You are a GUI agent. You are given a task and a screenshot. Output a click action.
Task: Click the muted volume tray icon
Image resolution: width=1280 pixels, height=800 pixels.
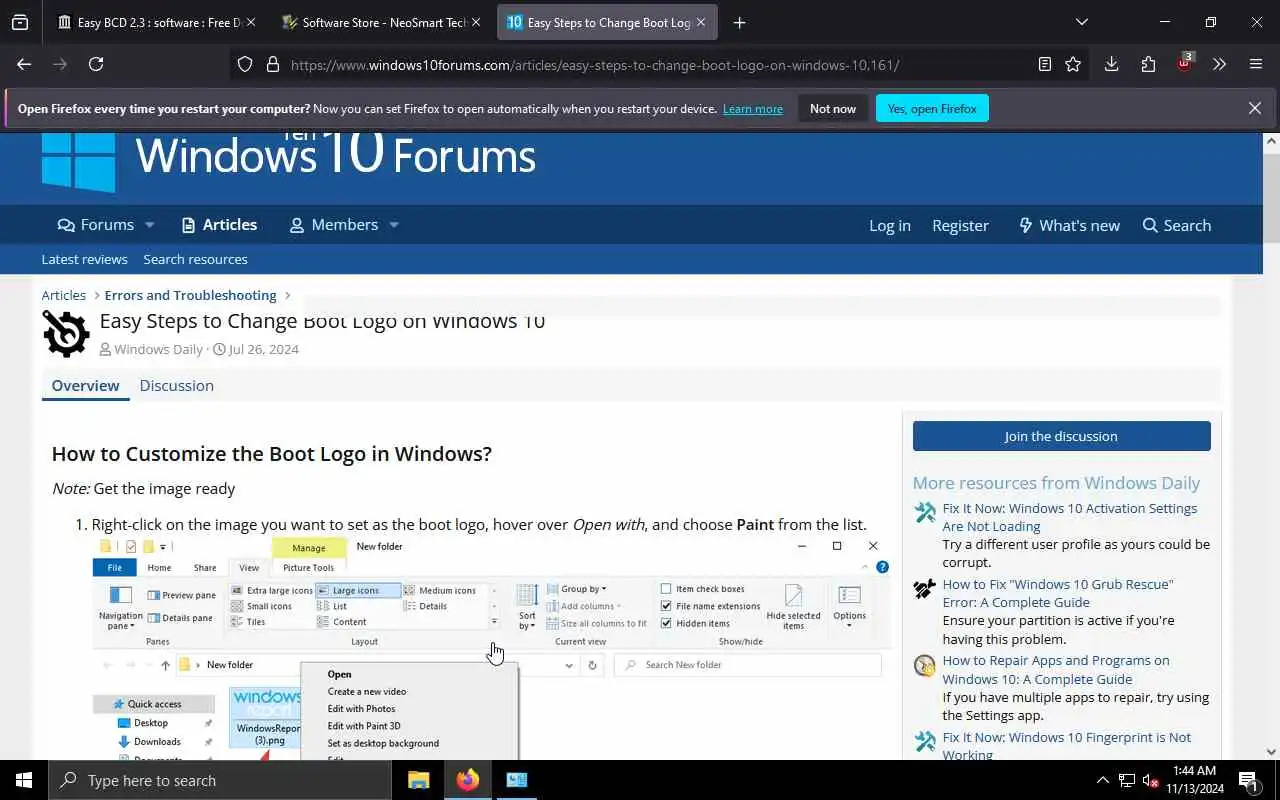pyautogui.click(x=1150, y=780)
